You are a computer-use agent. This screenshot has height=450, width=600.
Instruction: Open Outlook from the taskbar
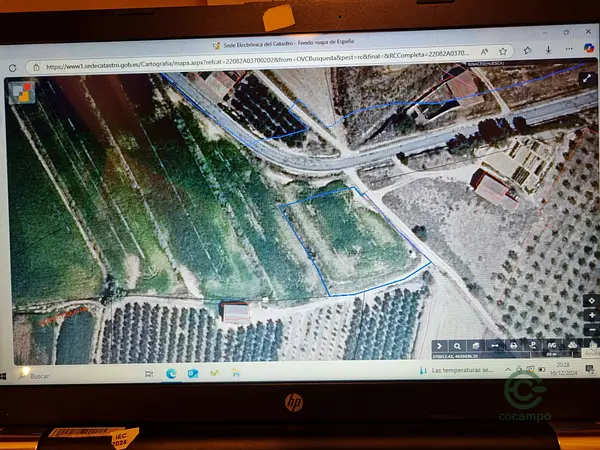click(193, 373)
